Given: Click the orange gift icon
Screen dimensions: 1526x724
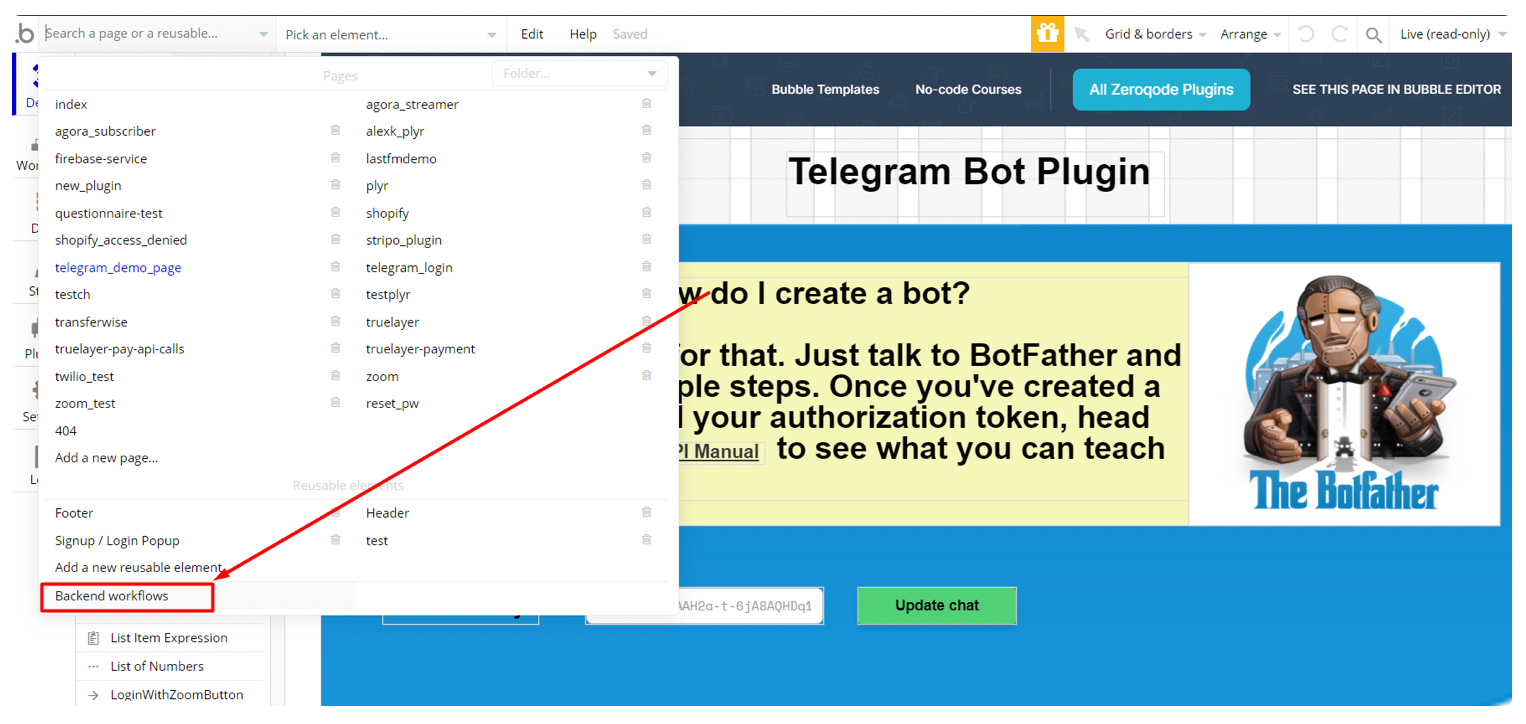Looking at the screenshot, I should [x=1047, y=34].
